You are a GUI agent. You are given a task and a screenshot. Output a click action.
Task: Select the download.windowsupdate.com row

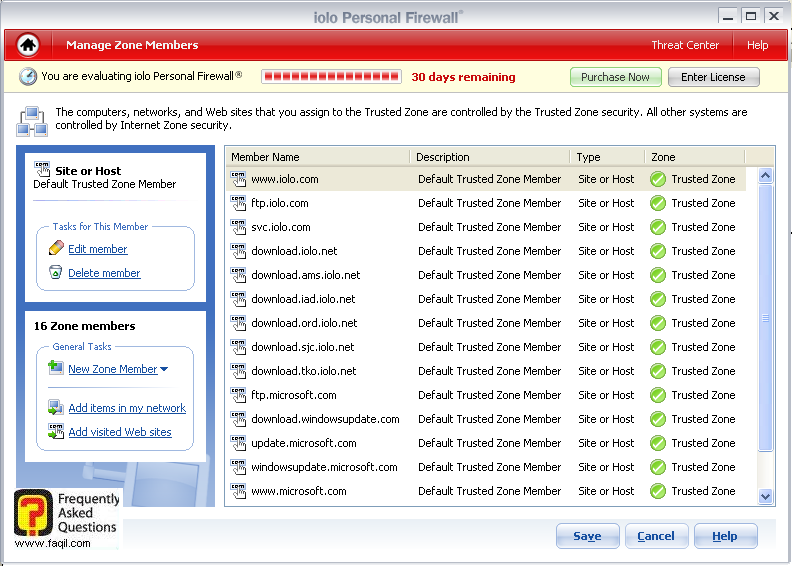(x=325, y=419)
